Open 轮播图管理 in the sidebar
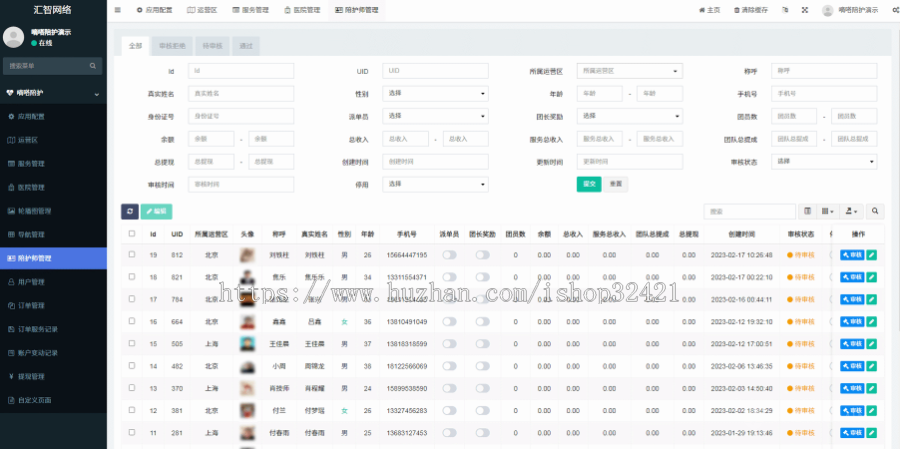This screenshot has height=449, width=900. click(53, 211)
